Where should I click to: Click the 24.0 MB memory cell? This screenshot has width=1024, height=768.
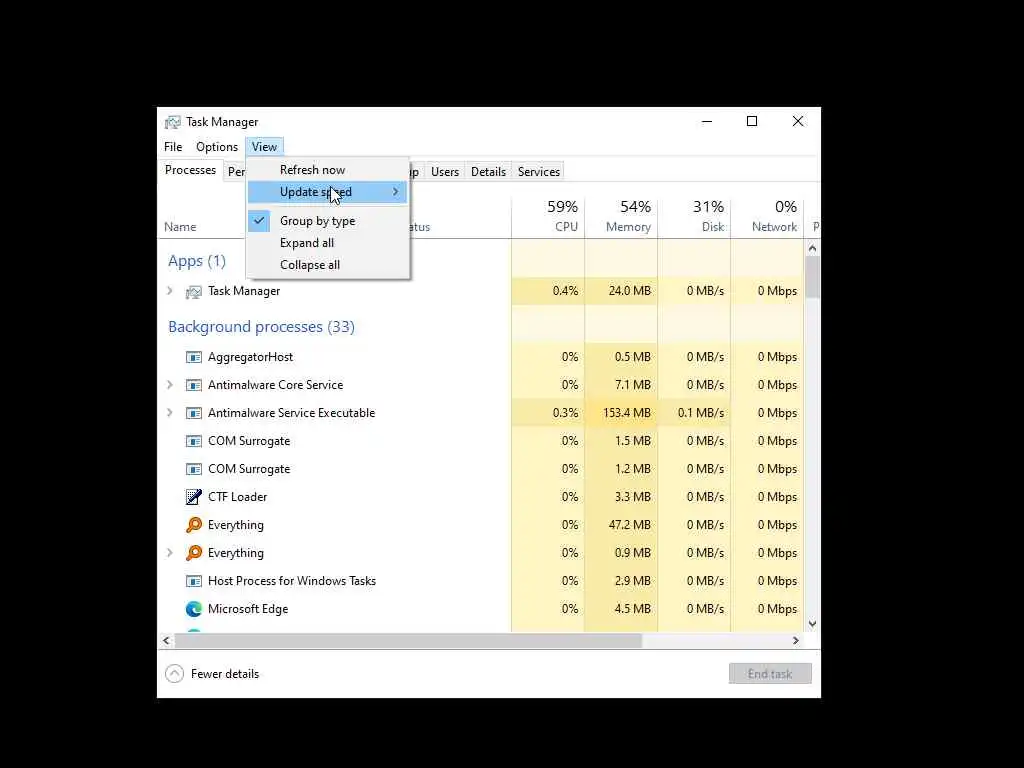coord(621,291)
